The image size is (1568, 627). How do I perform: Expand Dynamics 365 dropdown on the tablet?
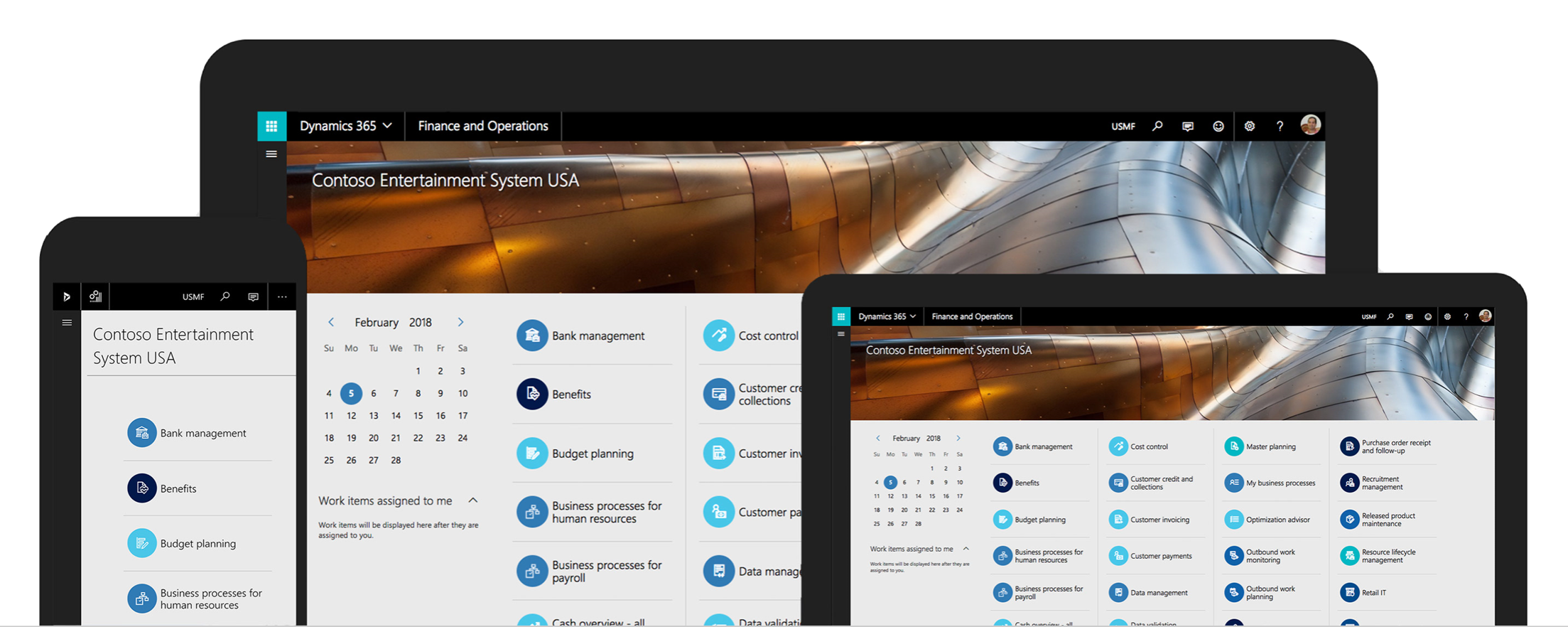887,316
